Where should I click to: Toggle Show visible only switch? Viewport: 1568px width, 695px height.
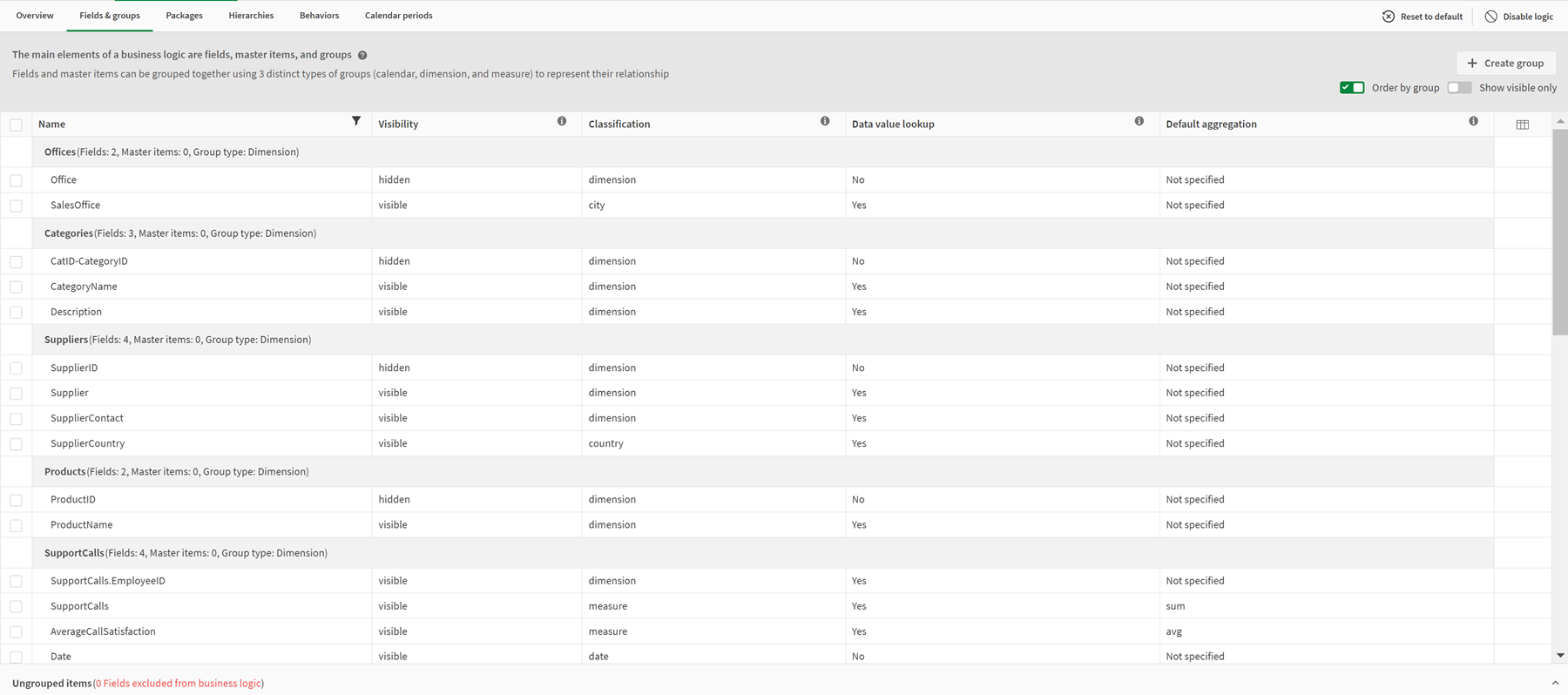click(1459, 87)
